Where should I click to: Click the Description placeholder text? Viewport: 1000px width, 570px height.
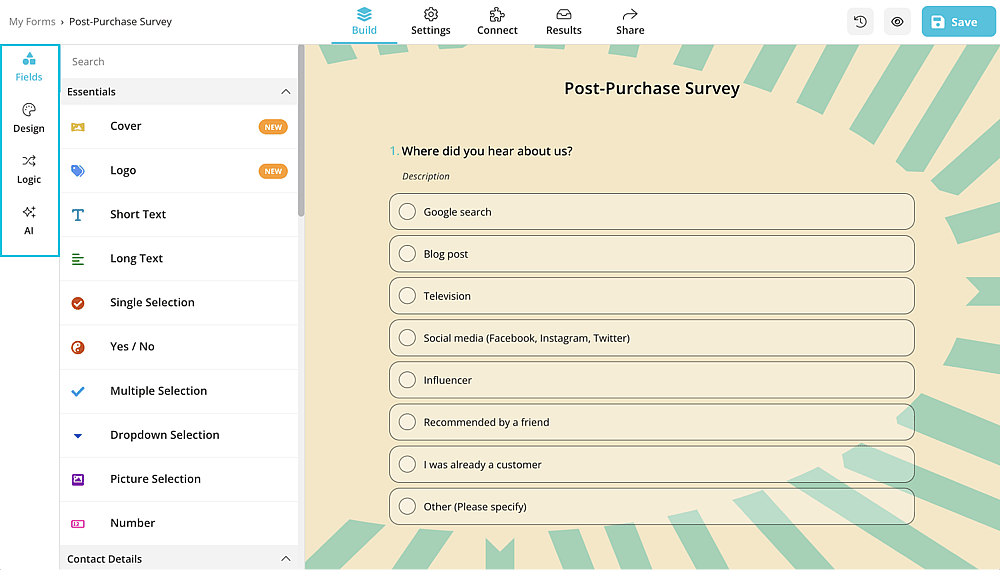tap(425, 176)
